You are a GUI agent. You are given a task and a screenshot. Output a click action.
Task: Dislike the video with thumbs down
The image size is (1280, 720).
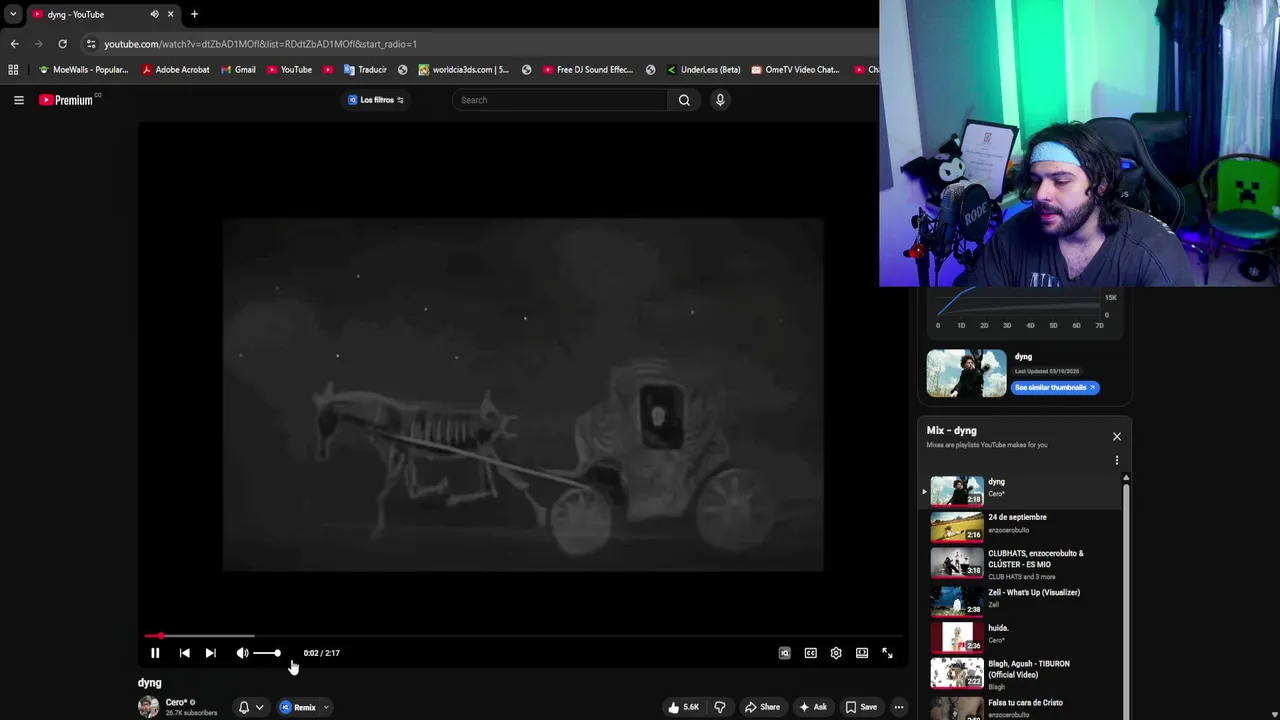[720, 707]
